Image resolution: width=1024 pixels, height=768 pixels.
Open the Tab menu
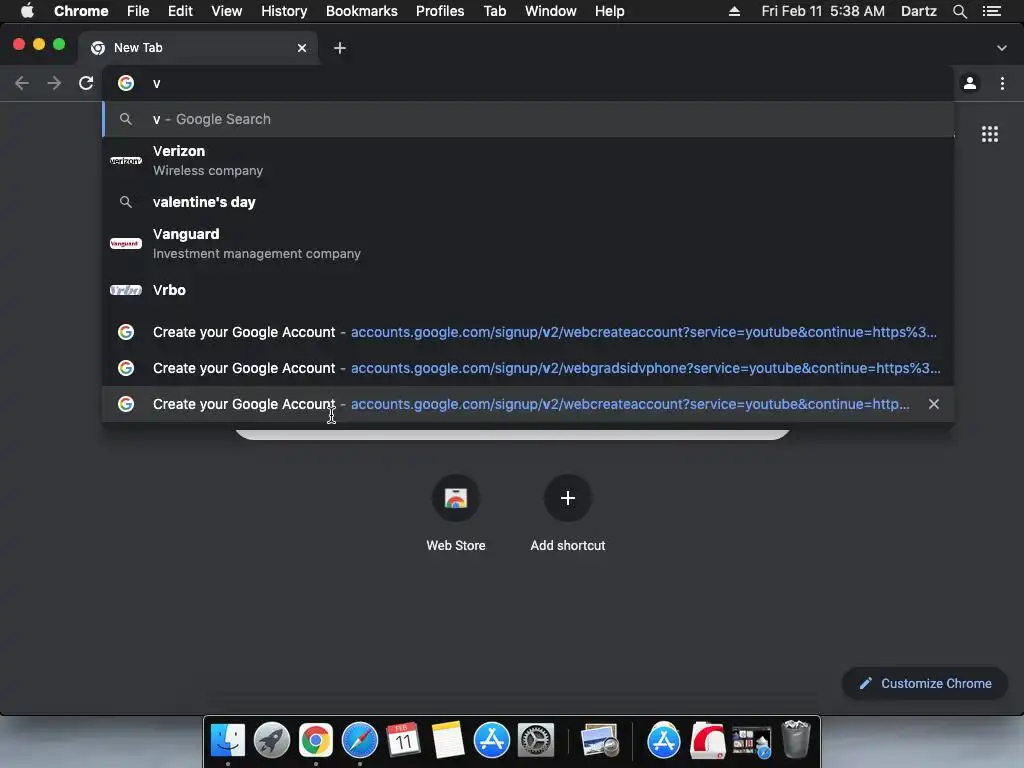click(x=494, y=11)
